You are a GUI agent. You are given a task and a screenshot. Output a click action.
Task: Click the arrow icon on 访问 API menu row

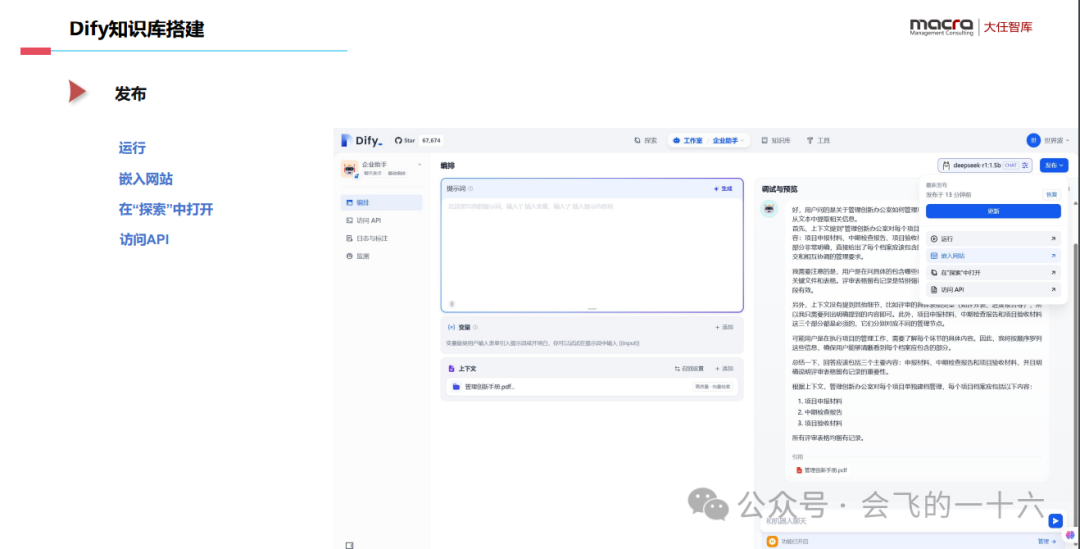coord(1053,289)
